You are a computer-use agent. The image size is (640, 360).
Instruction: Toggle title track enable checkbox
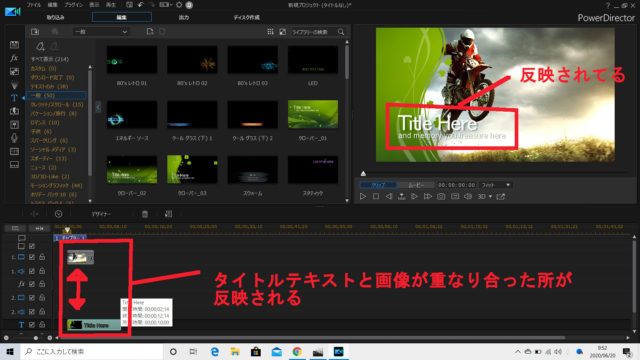[32, 325]
